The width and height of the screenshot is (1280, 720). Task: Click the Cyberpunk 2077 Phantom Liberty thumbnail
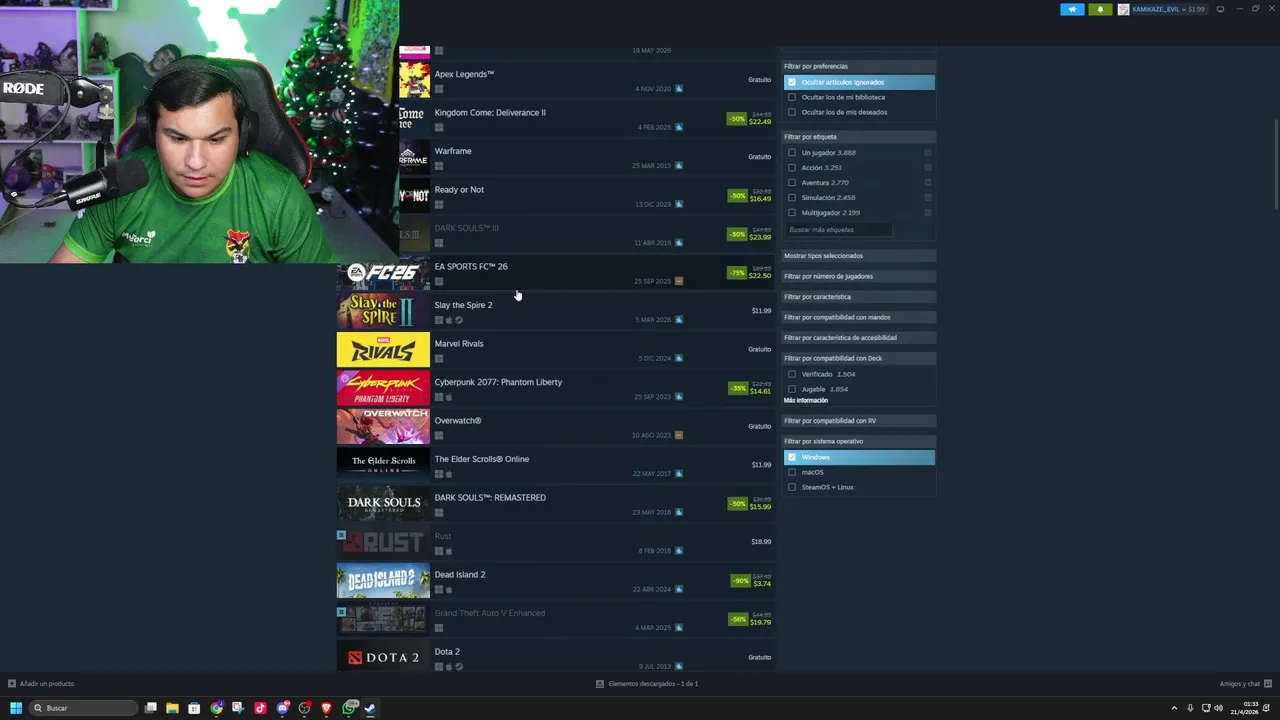(x=383, y=388)
